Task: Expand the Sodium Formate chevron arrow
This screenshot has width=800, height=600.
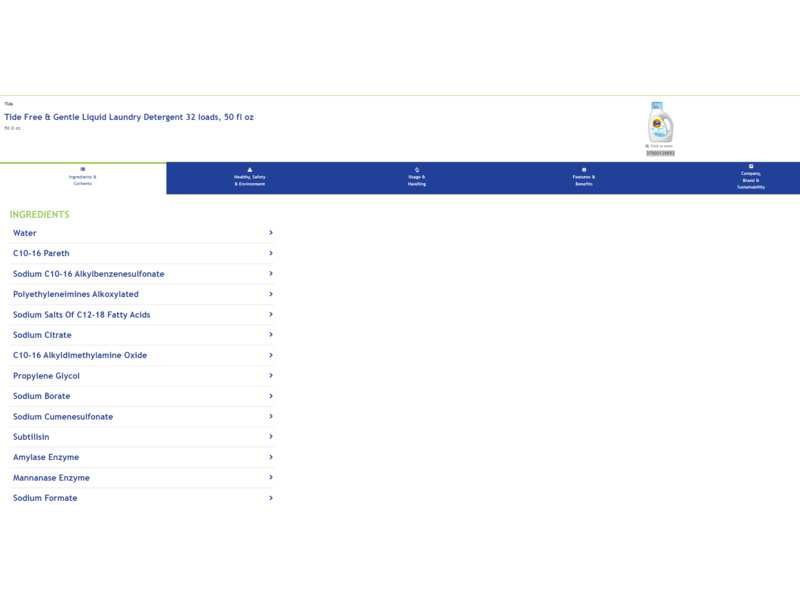Action: point(271,498)
